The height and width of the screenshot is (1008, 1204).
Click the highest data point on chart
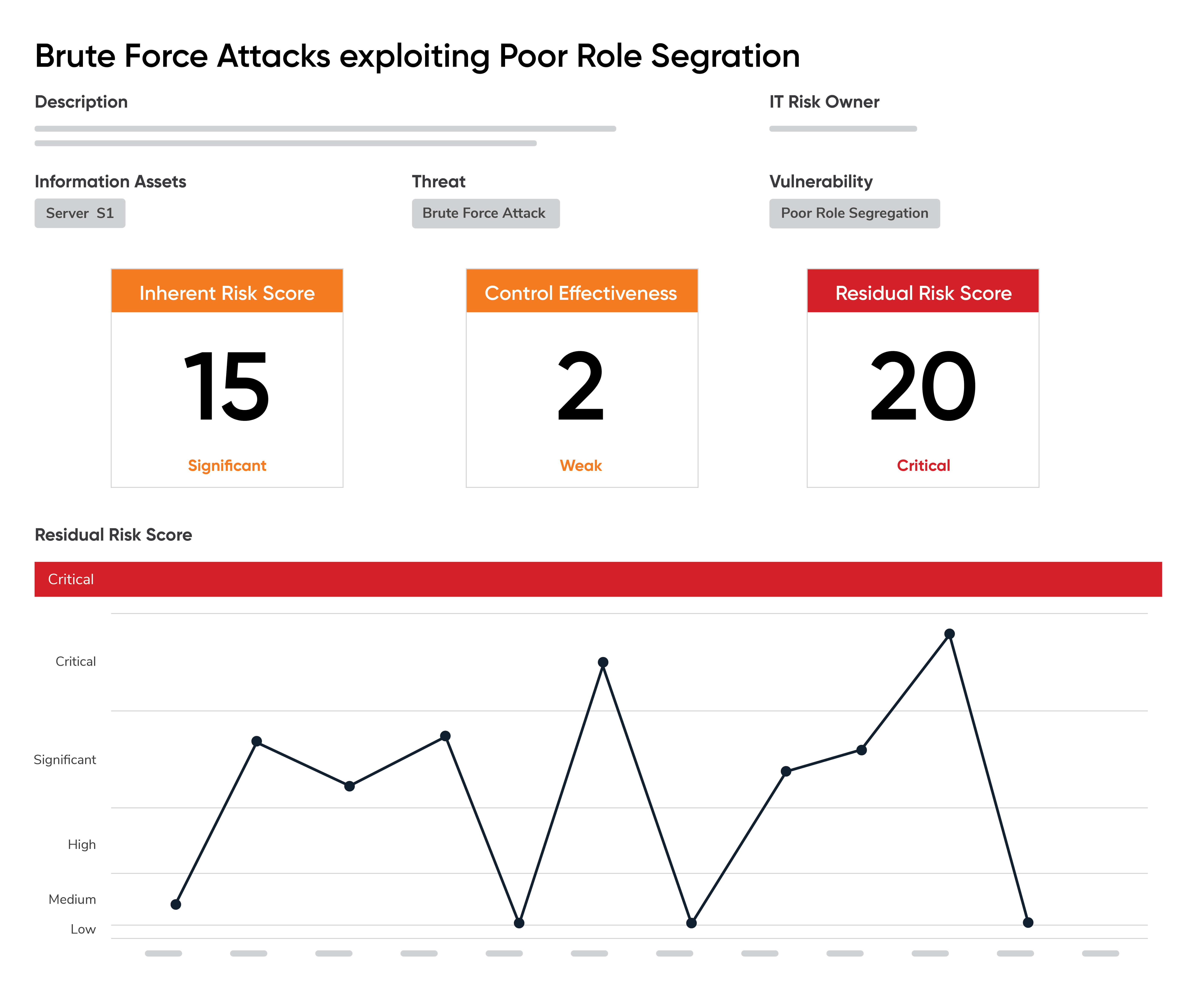click(949, 634)
